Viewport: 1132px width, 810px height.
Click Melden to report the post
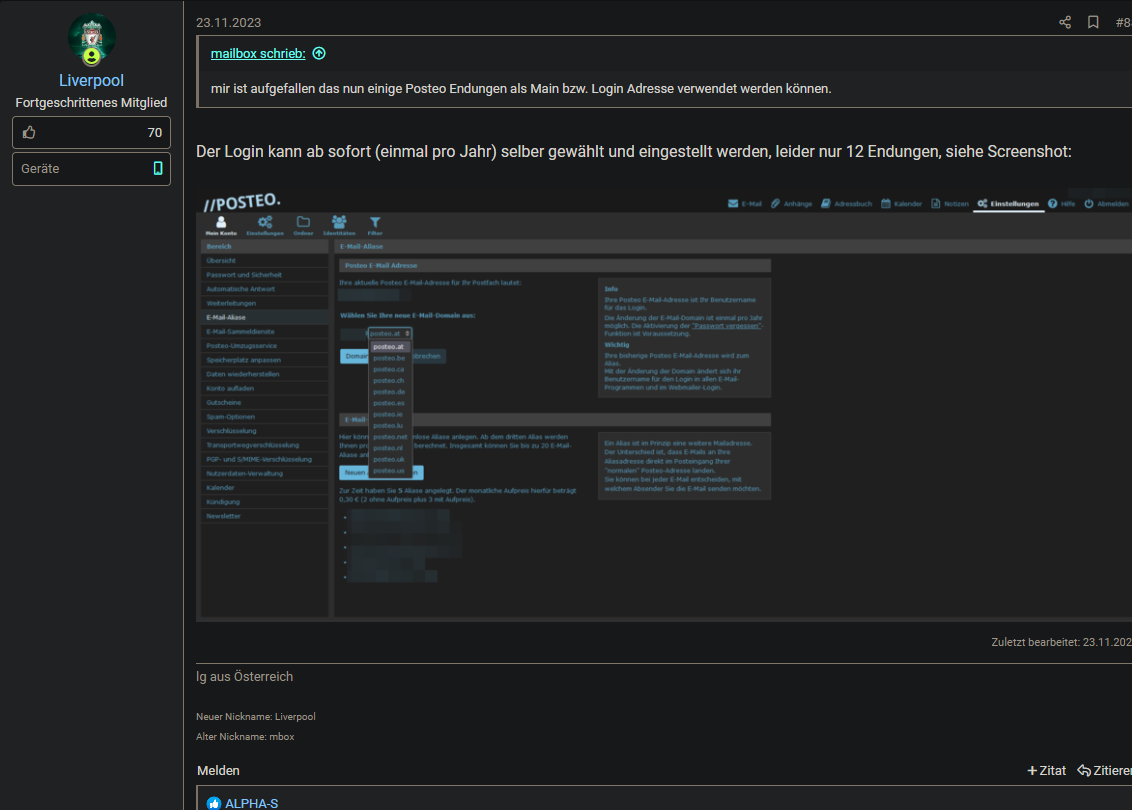pos(218,770)
